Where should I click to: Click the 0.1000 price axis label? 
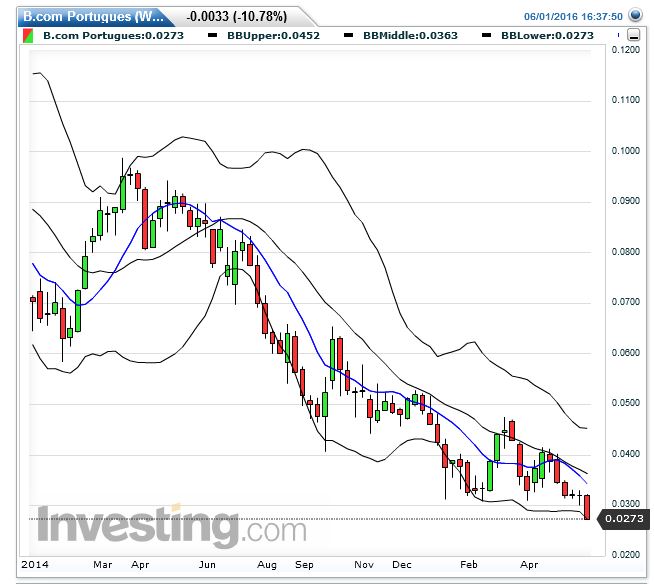(626, 151)
